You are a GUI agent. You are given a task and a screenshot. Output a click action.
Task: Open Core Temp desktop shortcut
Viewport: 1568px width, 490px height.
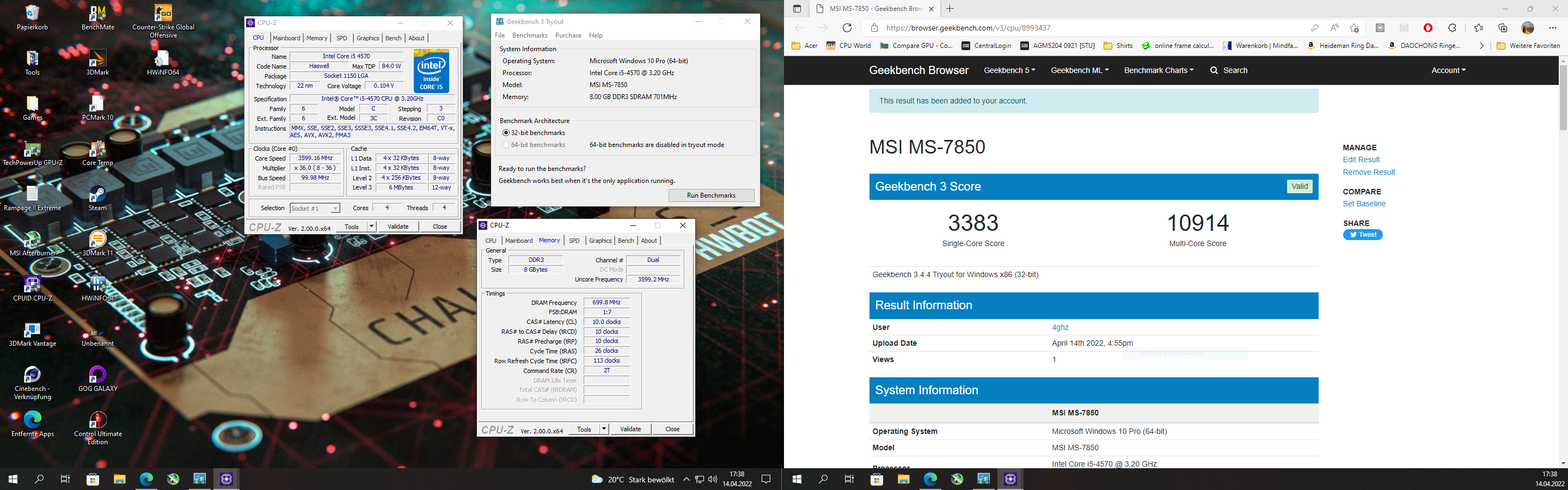tap(97, 153)
